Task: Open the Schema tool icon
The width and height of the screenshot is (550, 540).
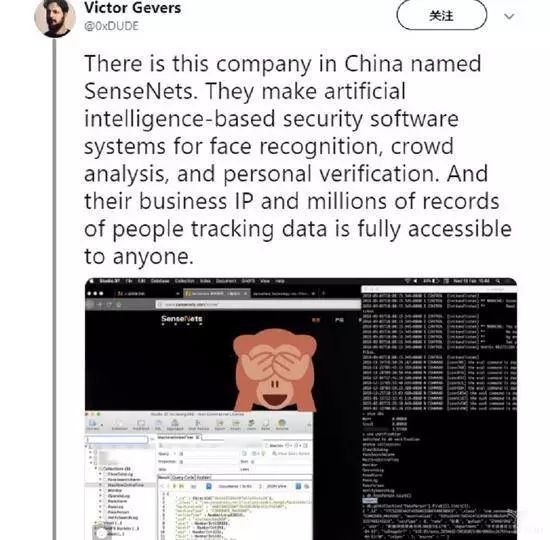Action: point(282,425)
